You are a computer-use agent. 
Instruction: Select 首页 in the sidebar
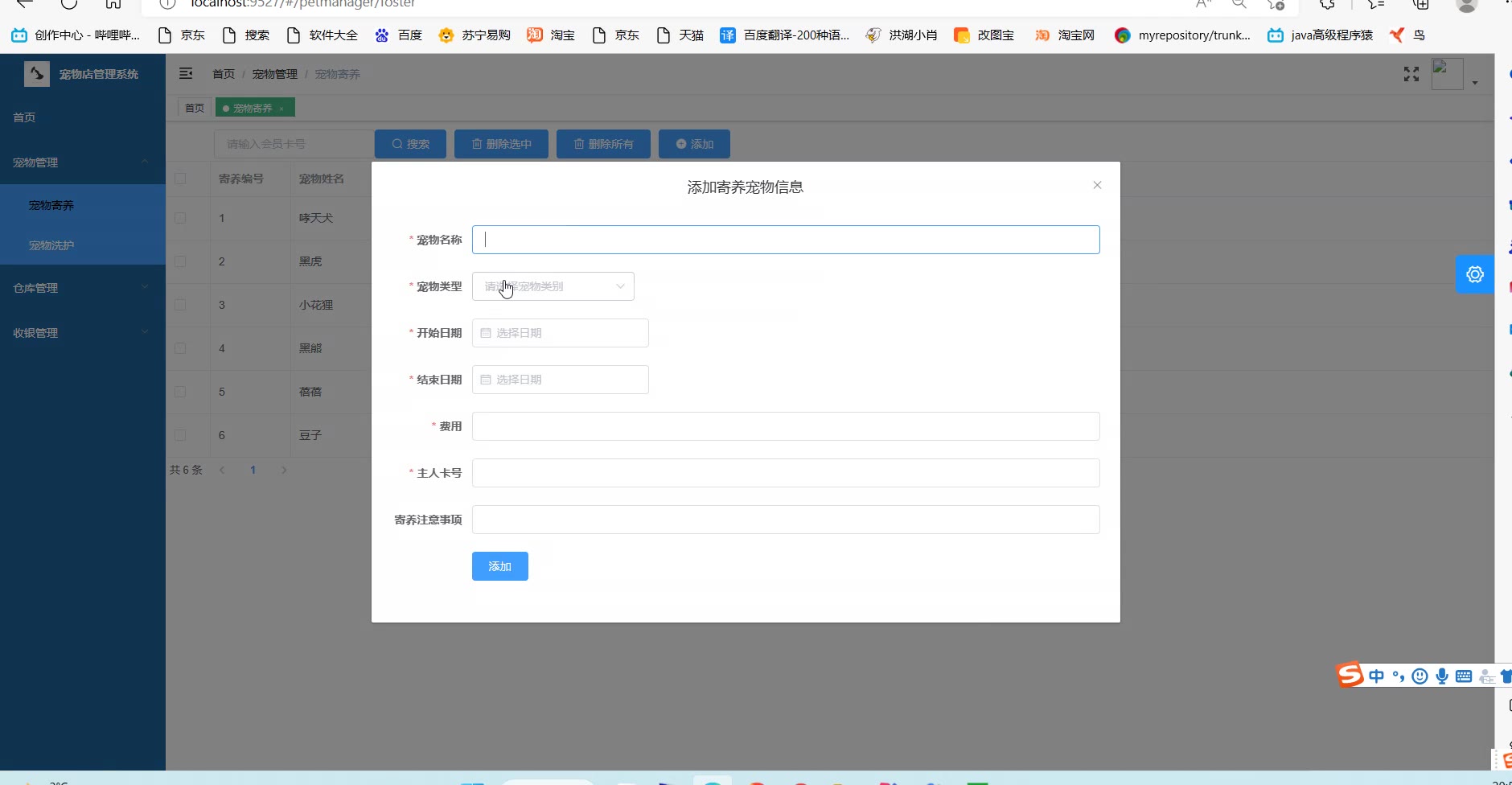pyautogui.click(x=83, y=117)
